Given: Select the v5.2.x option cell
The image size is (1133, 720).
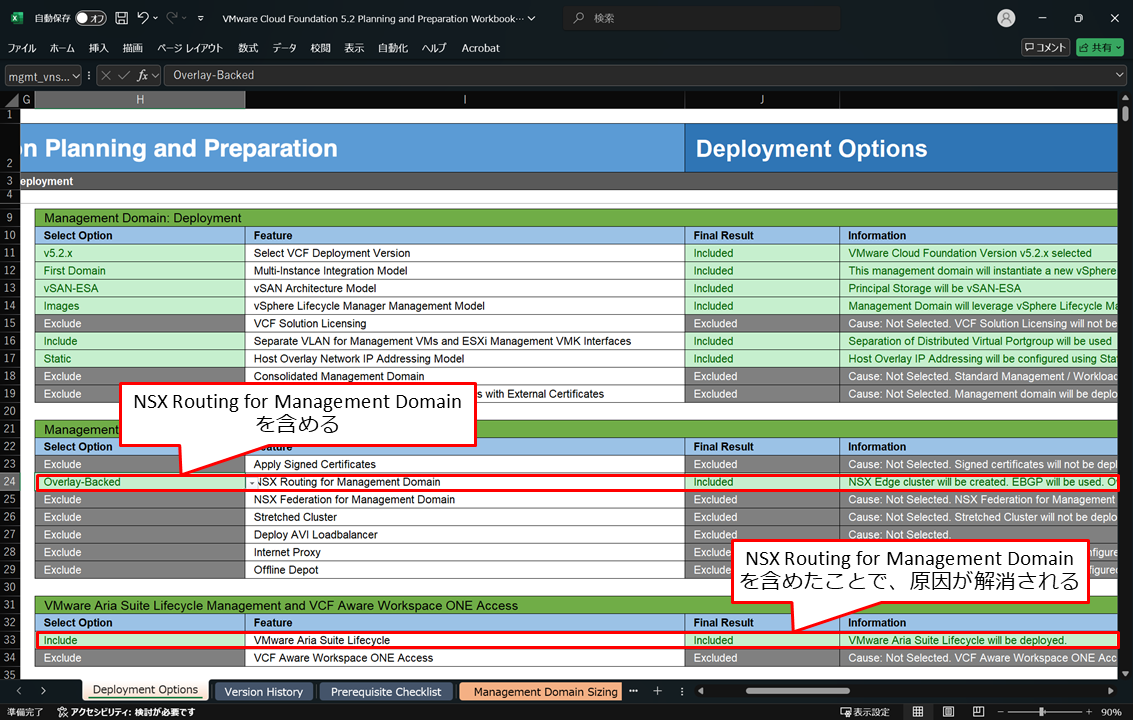Looking at the screenshot, I should click(x=140, y=253).
